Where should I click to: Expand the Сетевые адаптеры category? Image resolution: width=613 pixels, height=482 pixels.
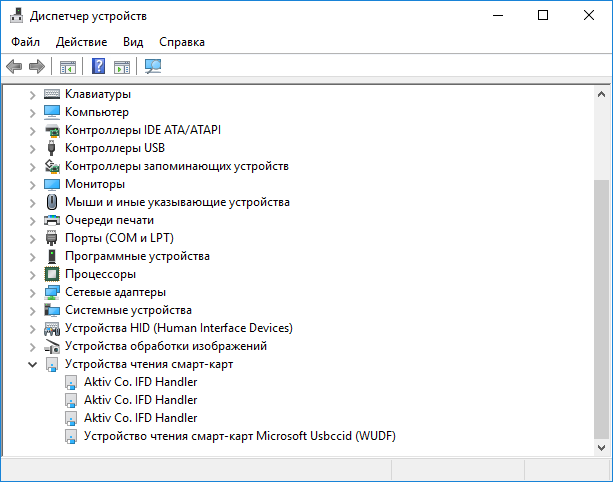32,292
